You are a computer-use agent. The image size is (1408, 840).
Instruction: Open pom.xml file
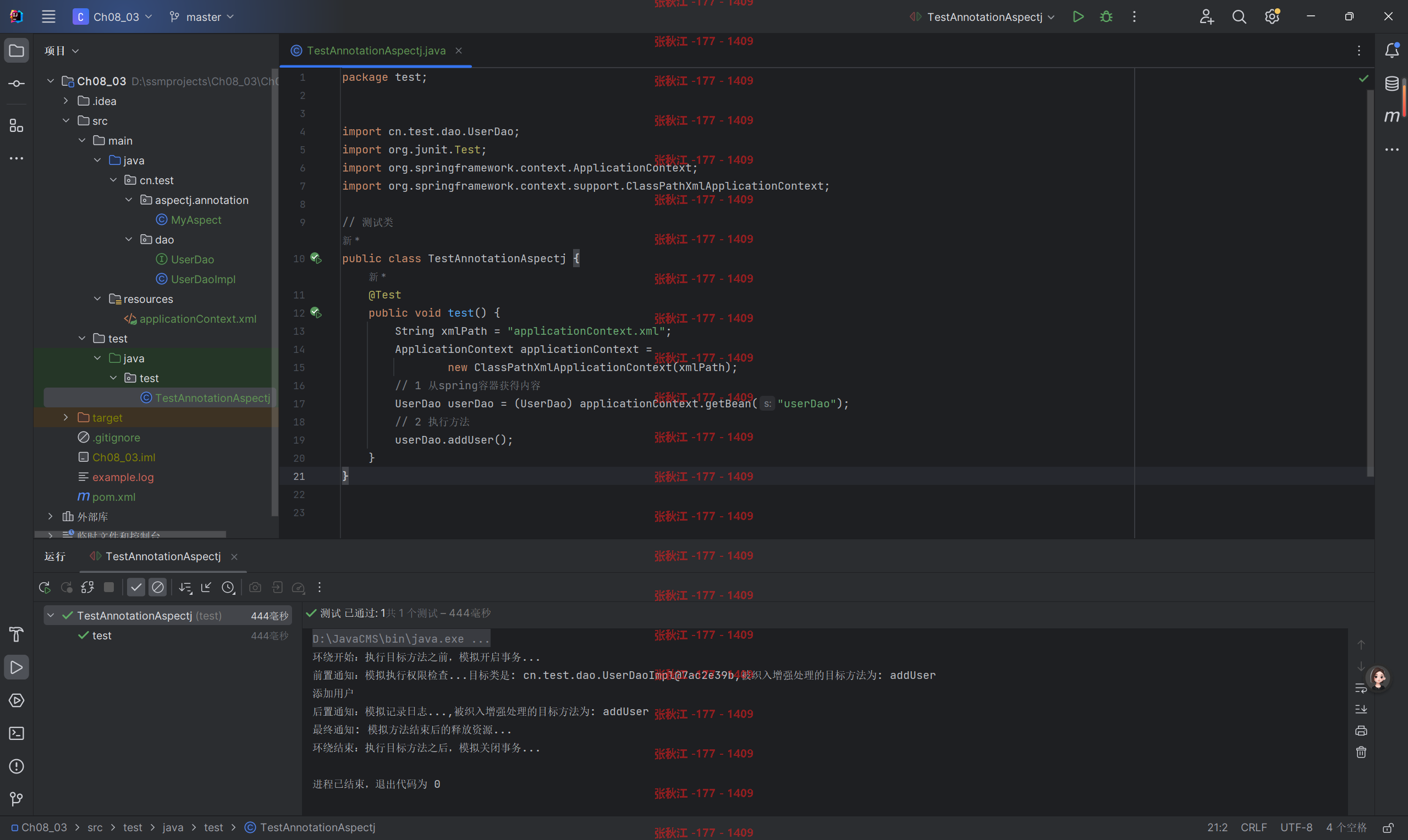(x=113, y=496)
